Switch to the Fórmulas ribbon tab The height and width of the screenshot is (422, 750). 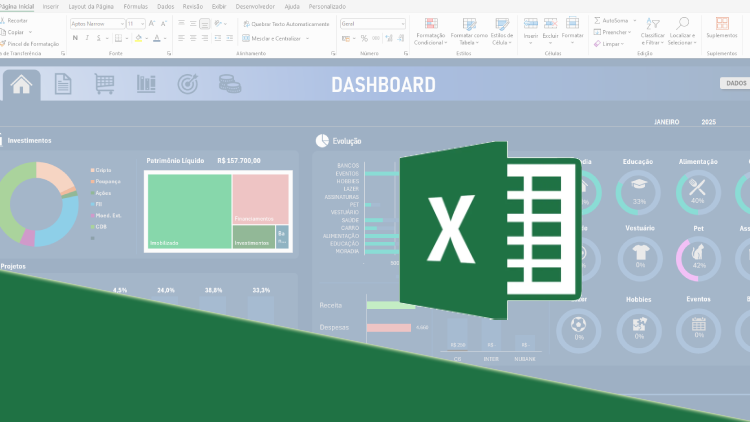pos(135,7)
